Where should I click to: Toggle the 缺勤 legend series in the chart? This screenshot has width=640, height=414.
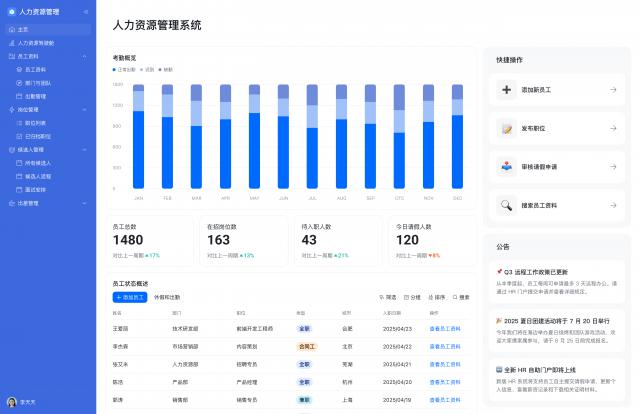coord(166,69)
